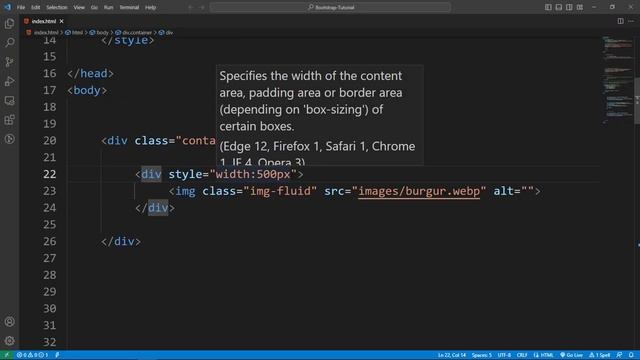The height and width of the screenshot is (360, 640).
Task: Open the errors and warnings status indicator
Action: coord(32,355)
